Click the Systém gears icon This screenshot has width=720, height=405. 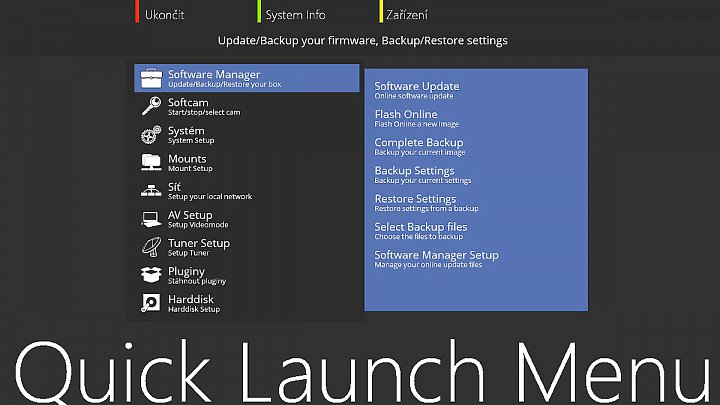[151, 134]
